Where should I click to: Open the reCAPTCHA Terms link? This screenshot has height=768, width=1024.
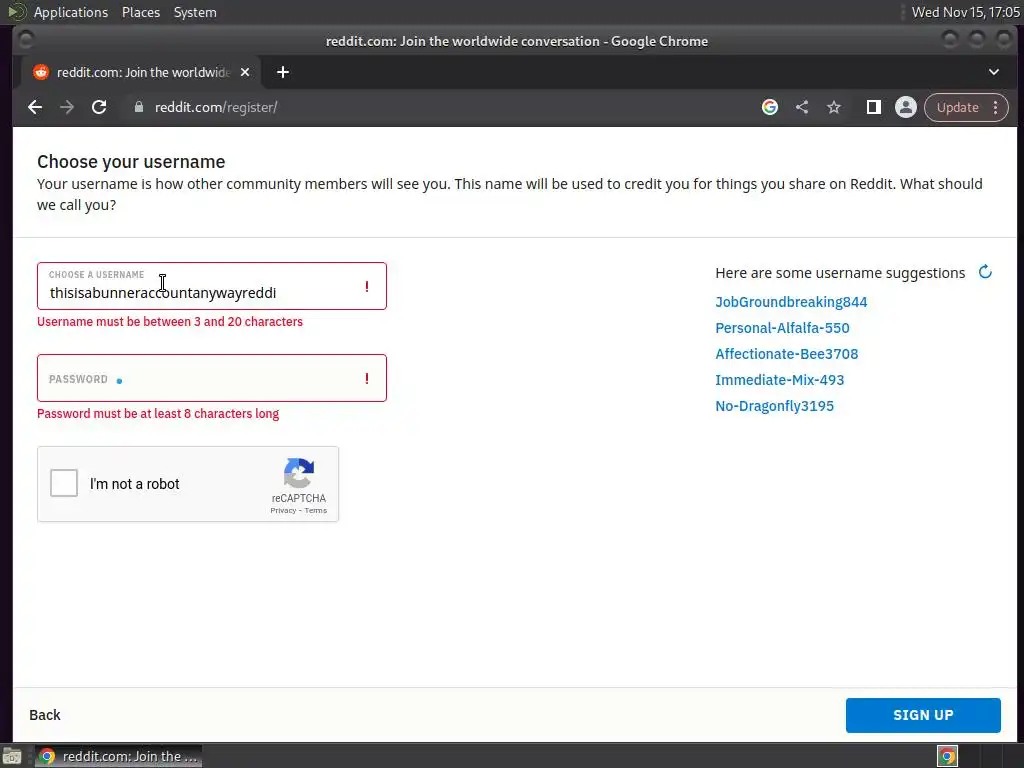coord(315,511)
